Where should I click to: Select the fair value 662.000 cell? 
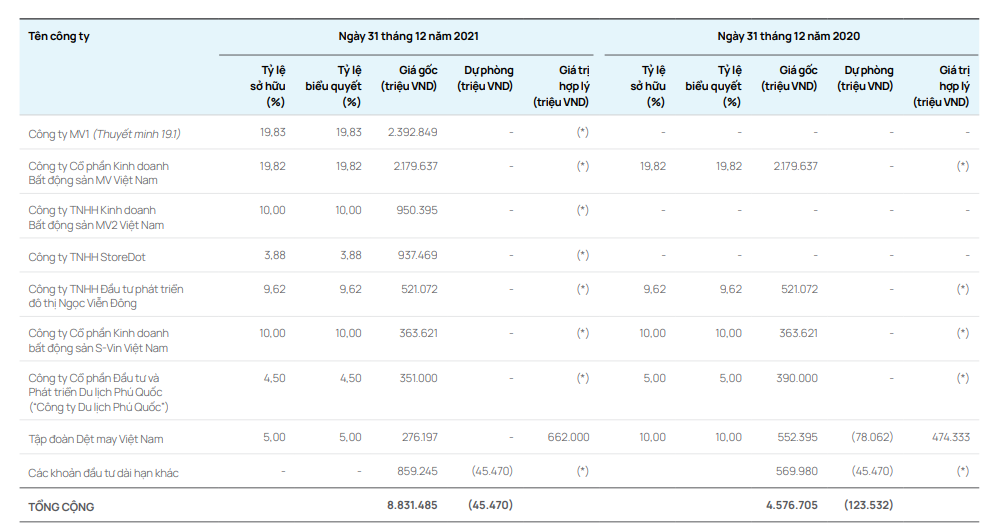pyautogui.click(x=568, y=437)
